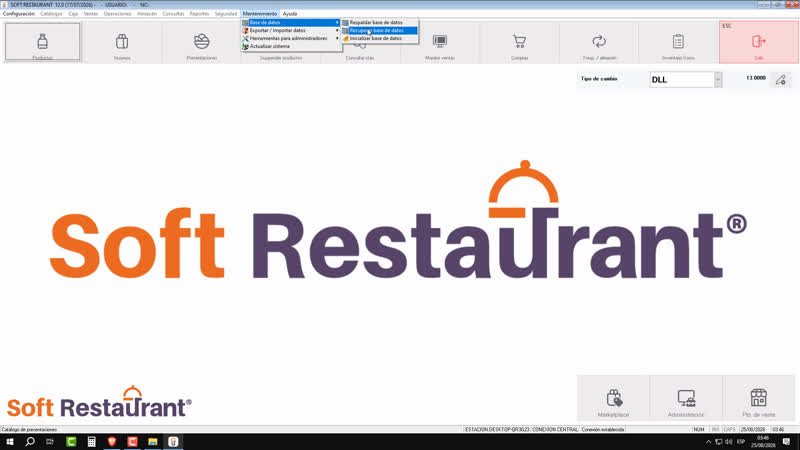The image size is (800, 450).
Task: Open the Administración module button
Action: (x=686, y=398)
